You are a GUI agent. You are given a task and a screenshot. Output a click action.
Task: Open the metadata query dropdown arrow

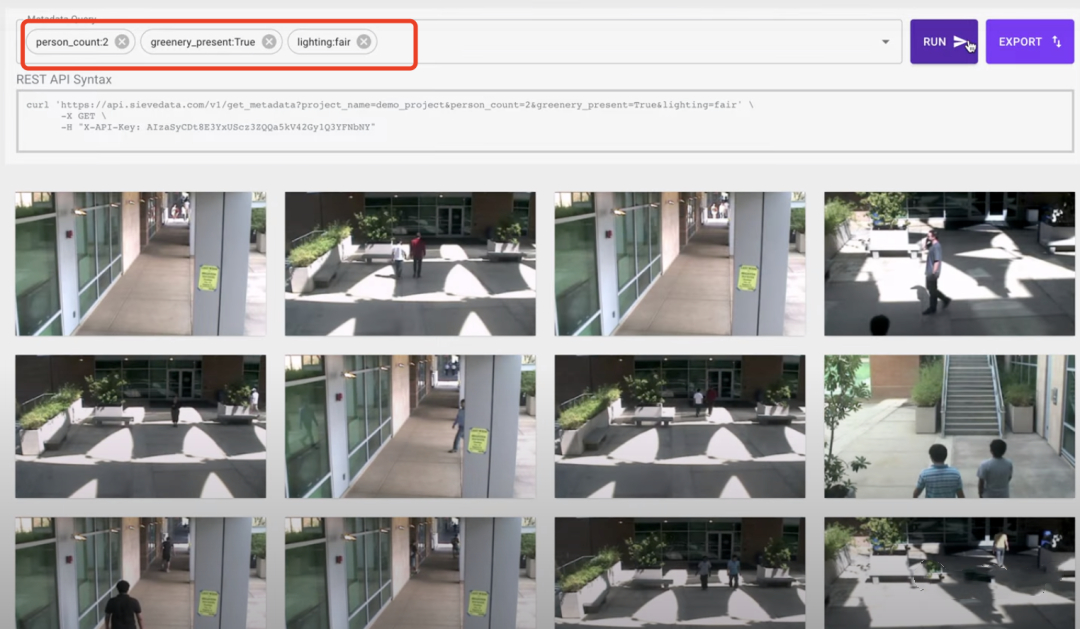tap(886, 42)
